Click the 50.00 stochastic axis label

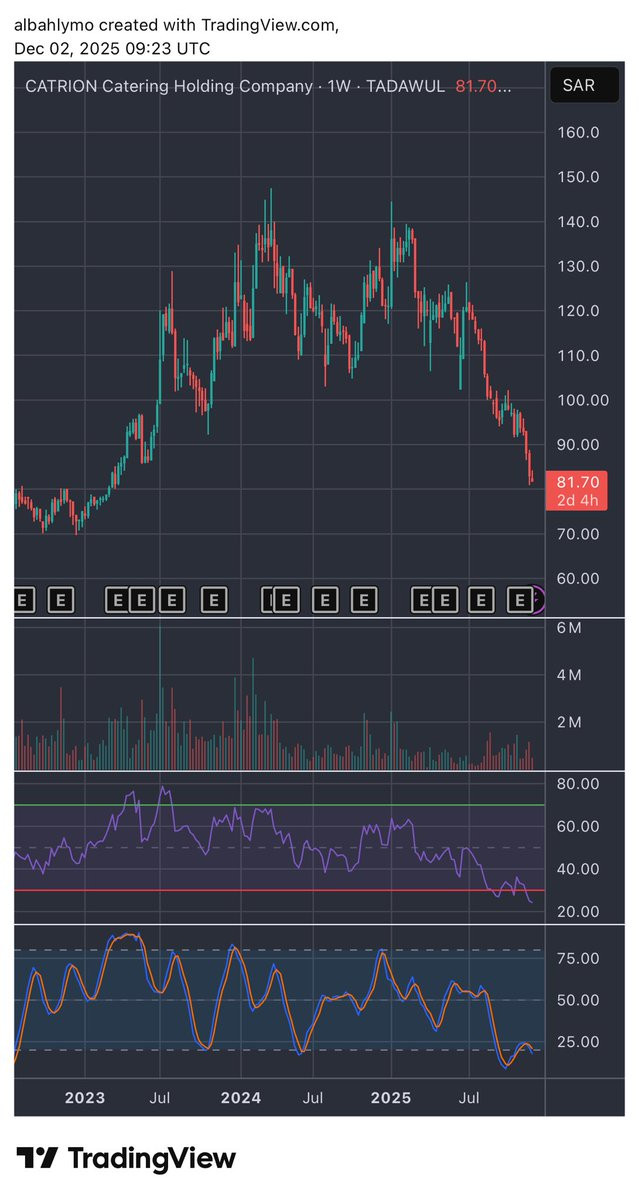[x=577, y=1000]
